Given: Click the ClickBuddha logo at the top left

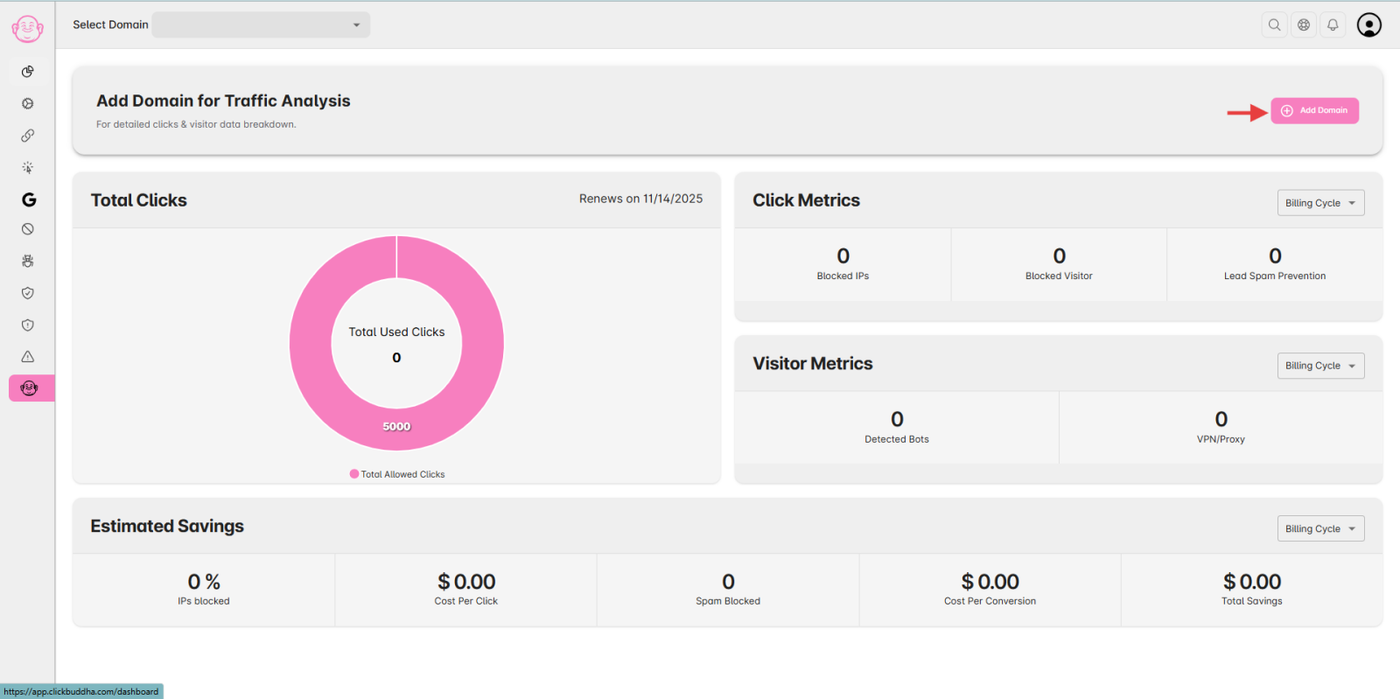Looking at the screenshot, I should 27,29.
